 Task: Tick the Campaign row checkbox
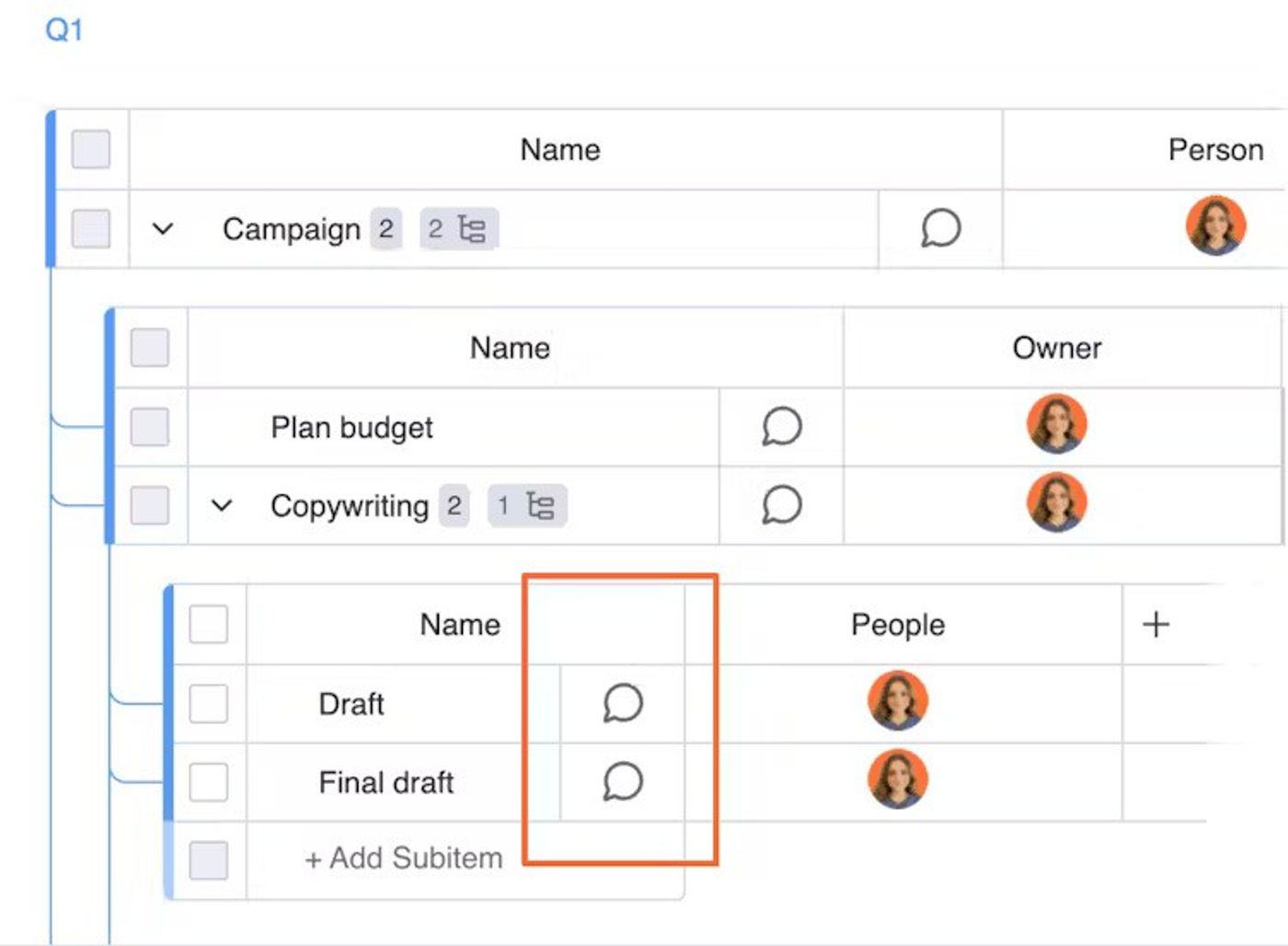(91, 228)
